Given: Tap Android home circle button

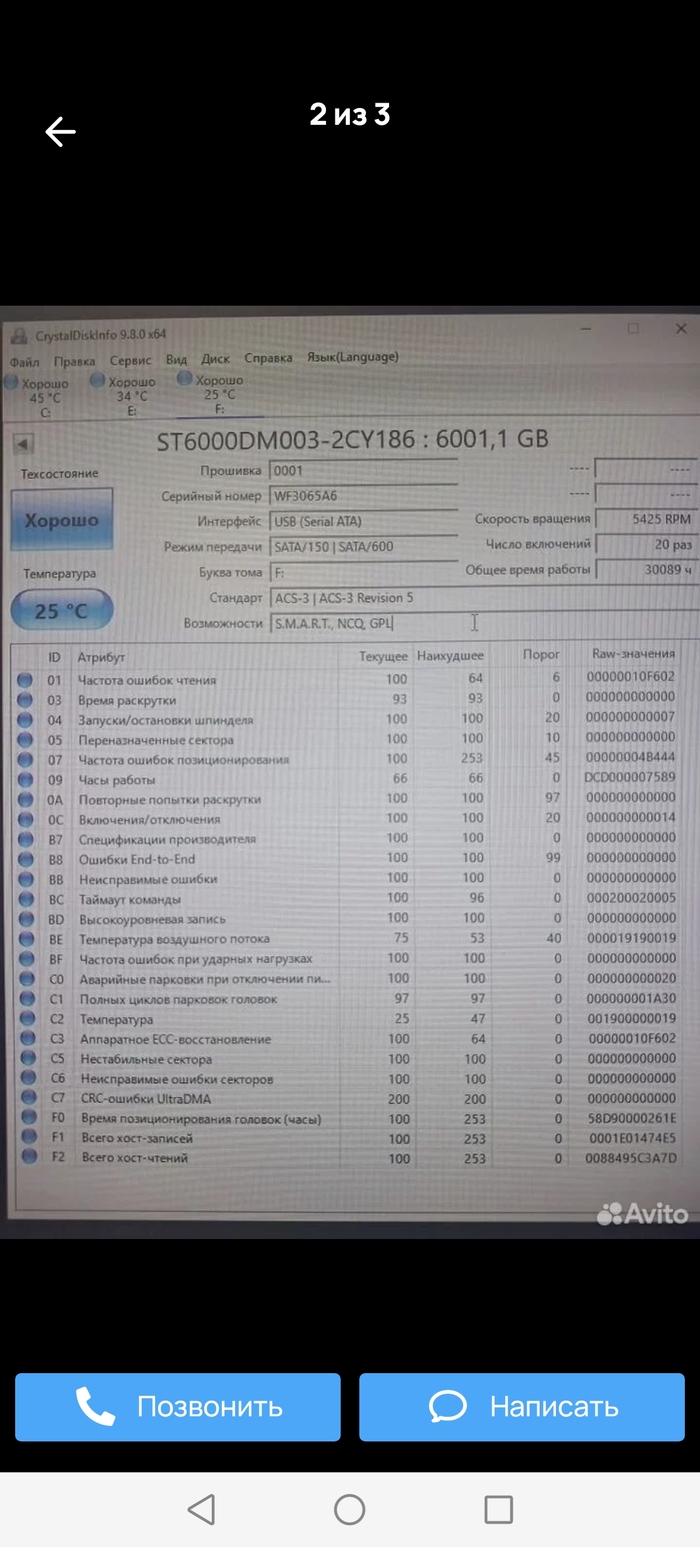Looking at the screenshot, I should (349, 1509).
